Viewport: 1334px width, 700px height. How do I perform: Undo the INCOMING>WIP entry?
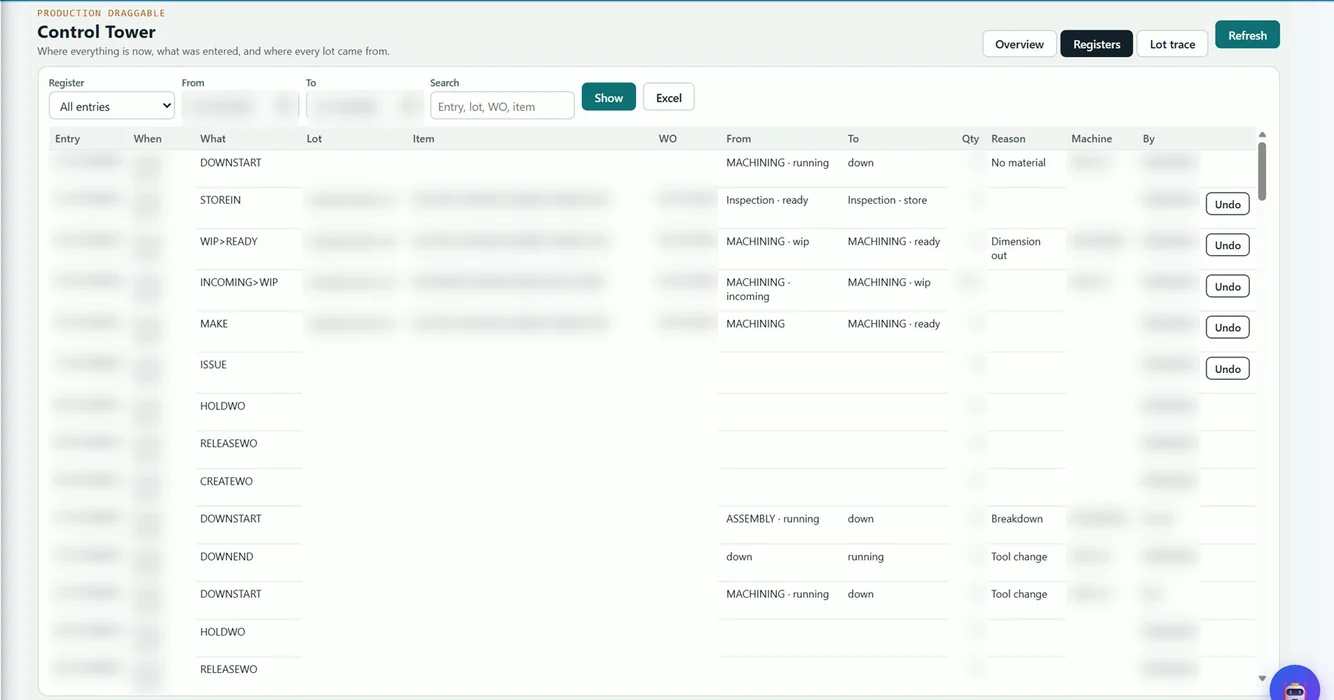point(1227,287)
